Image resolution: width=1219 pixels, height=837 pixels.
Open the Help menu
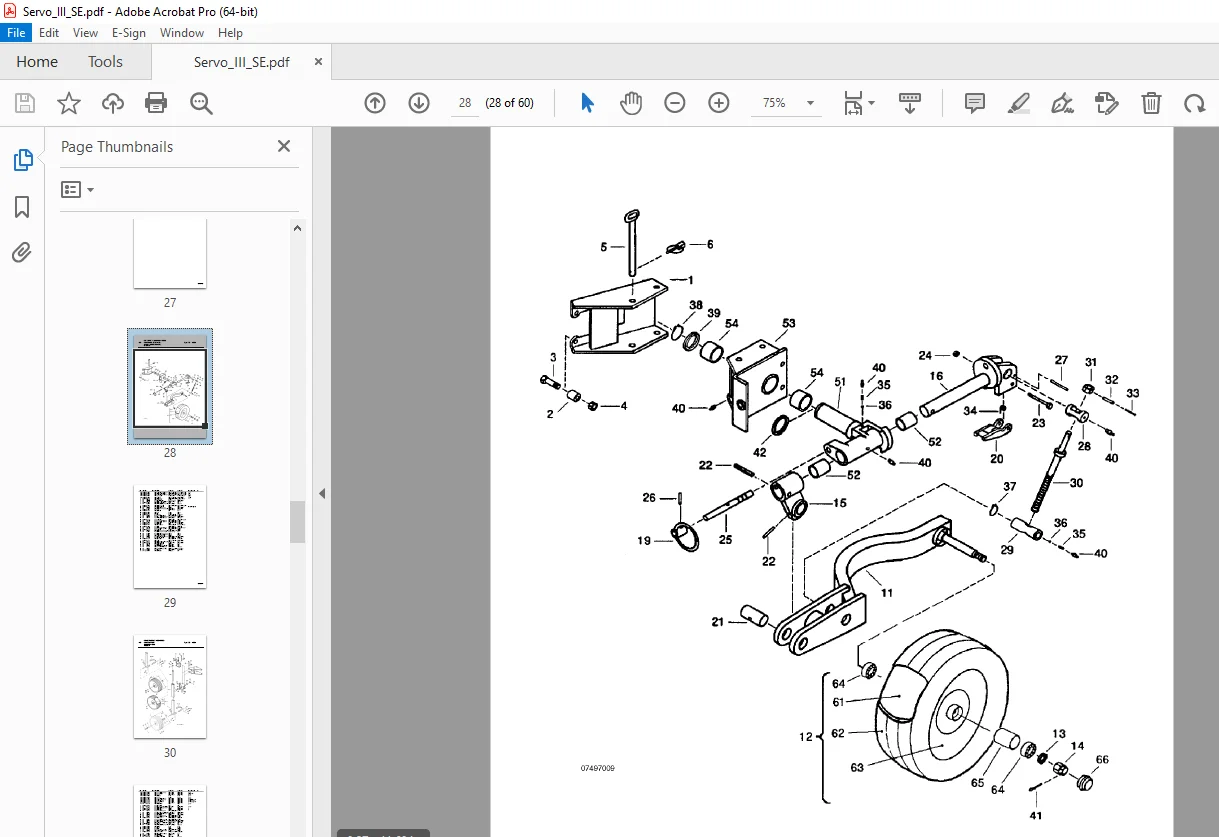230,33
